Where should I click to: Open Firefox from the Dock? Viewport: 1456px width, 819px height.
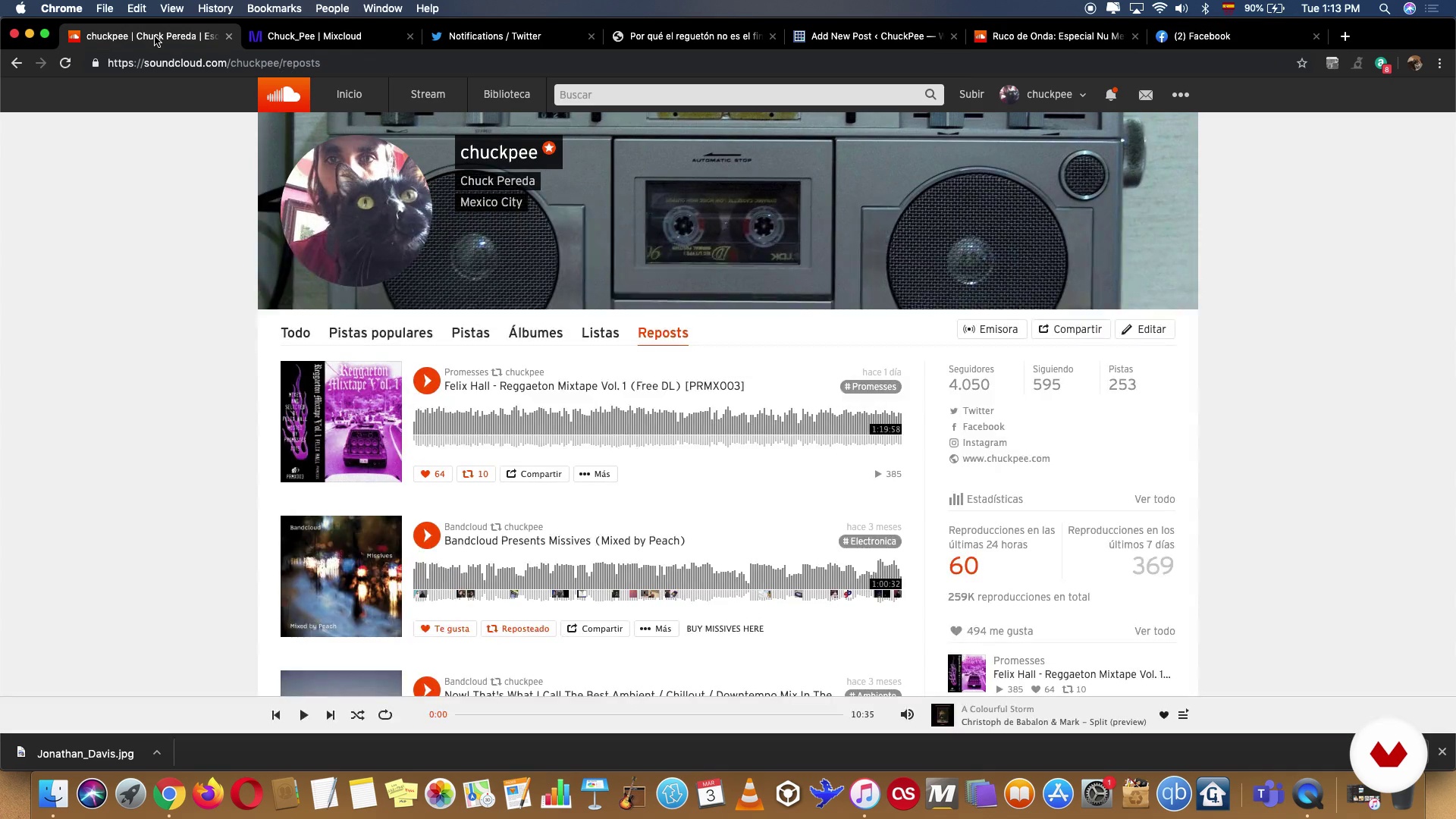pos(208,794)
